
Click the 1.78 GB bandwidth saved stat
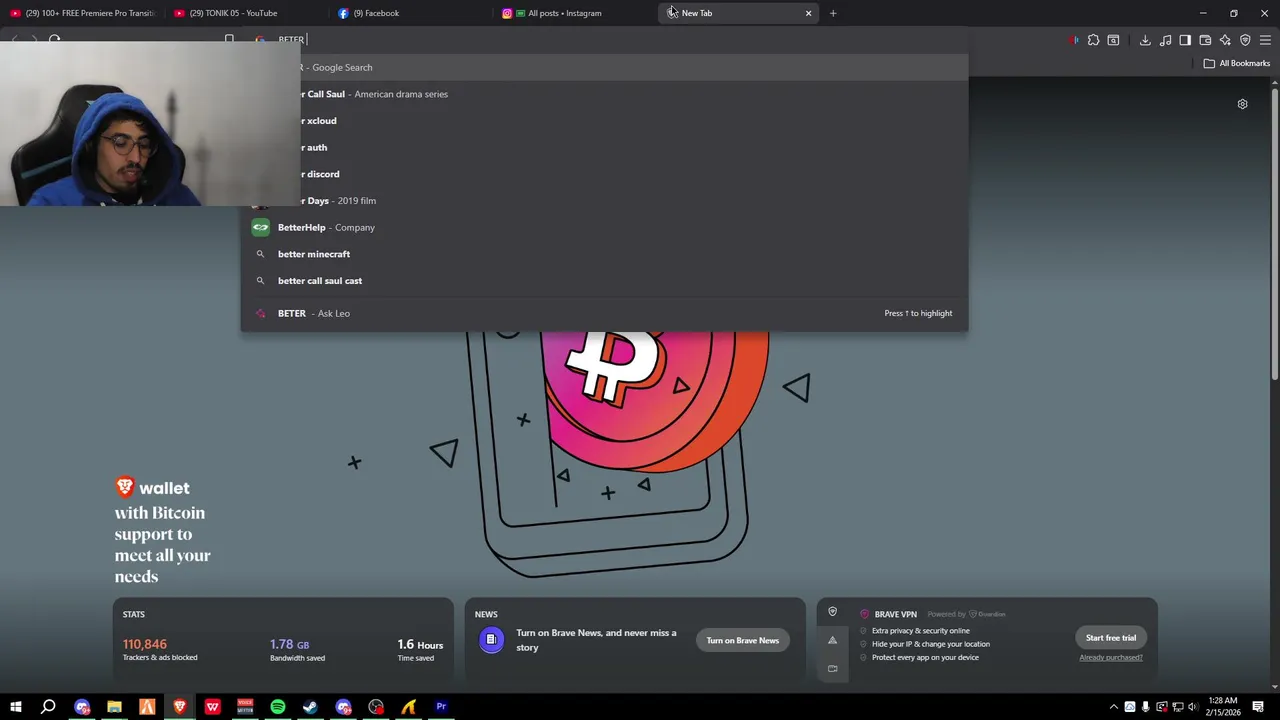297,650
